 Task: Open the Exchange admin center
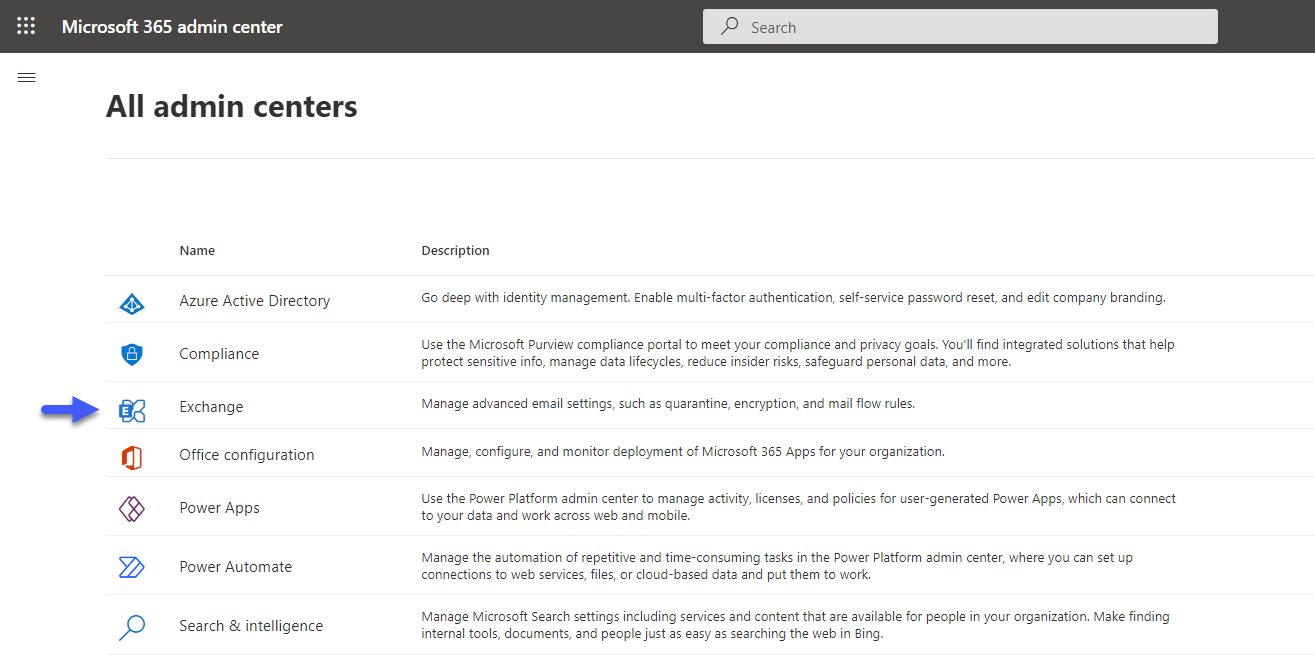(x=211, y=407)
